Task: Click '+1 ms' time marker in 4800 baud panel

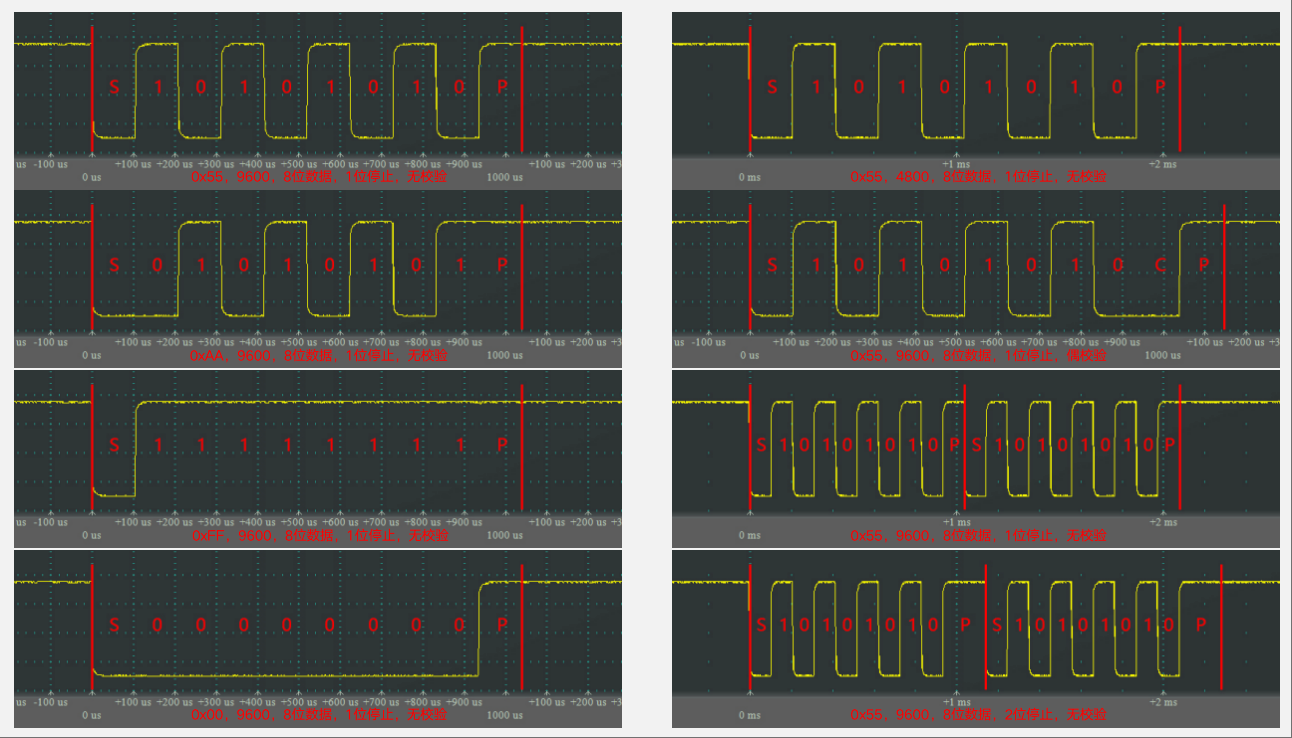Action: pyautogui.click(x=956, y=163)
